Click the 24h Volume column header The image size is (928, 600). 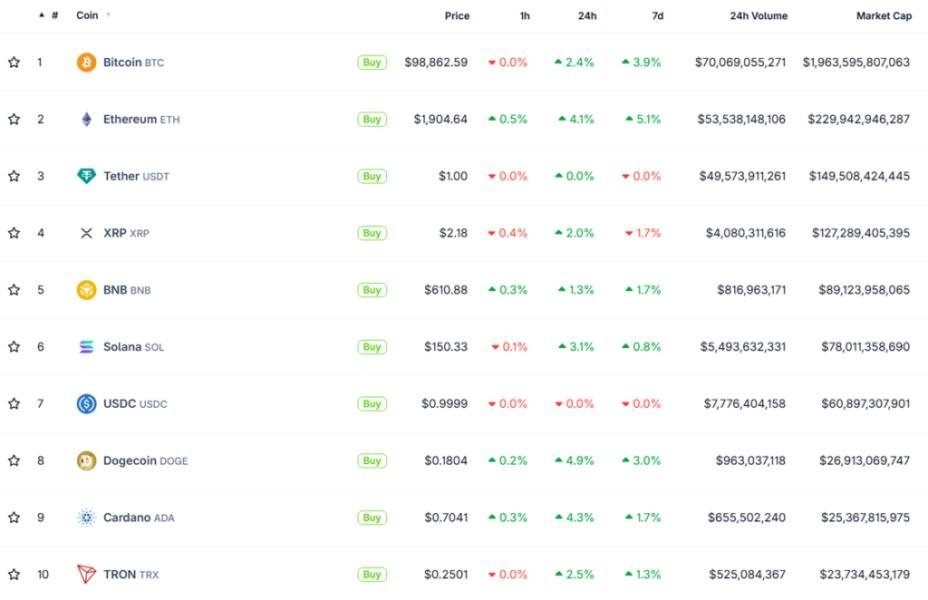pos(758,16)
